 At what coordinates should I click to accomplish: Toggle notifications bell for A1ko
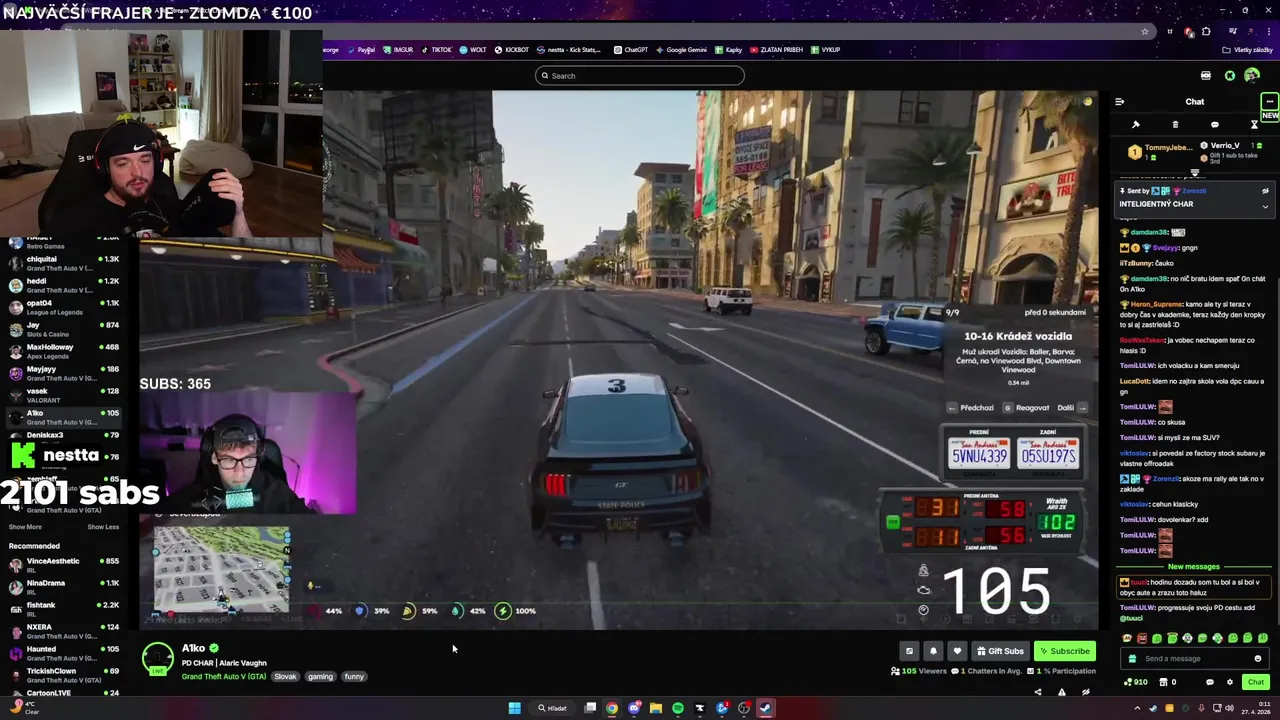[933, 651]
